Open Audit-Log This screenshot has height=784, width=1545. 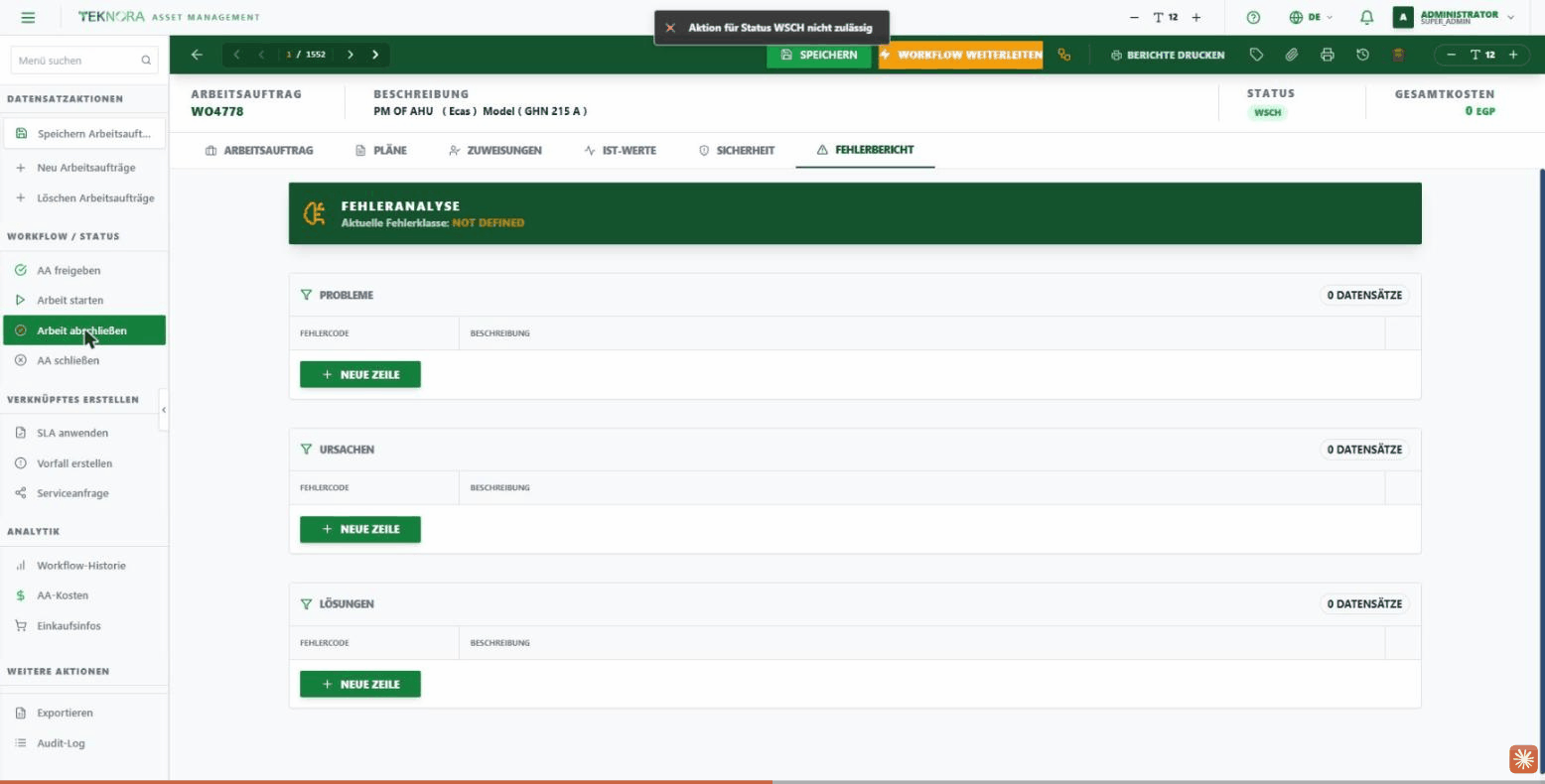click(84, 743)
